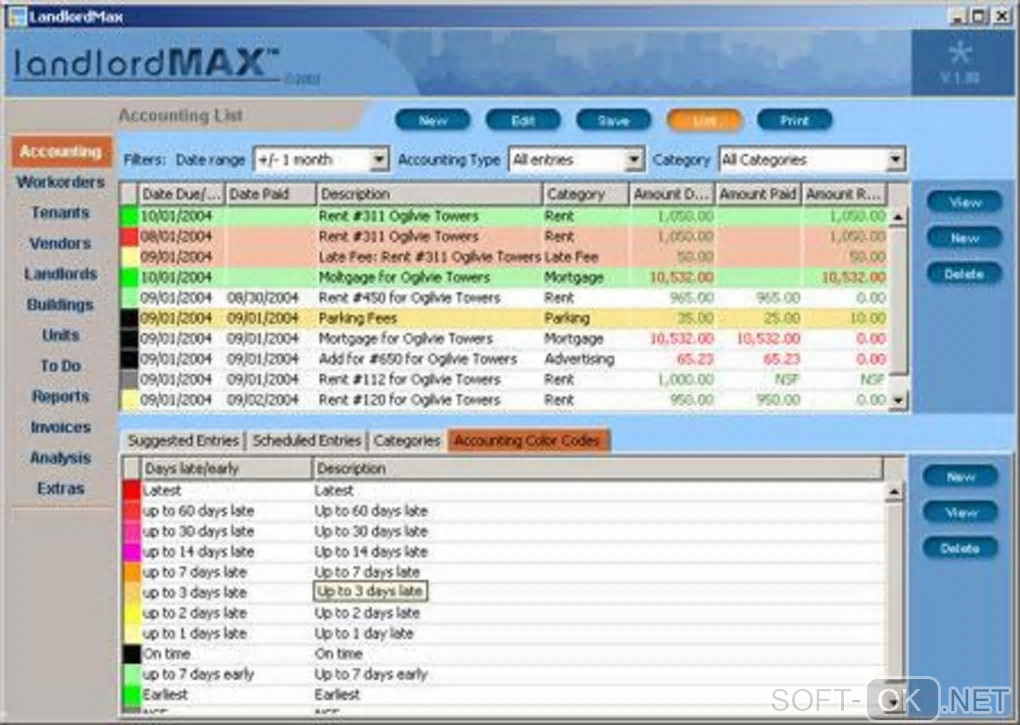Click the Save button in top toolbar
The width and height of the screenshot is (1020, 725).
613,120
